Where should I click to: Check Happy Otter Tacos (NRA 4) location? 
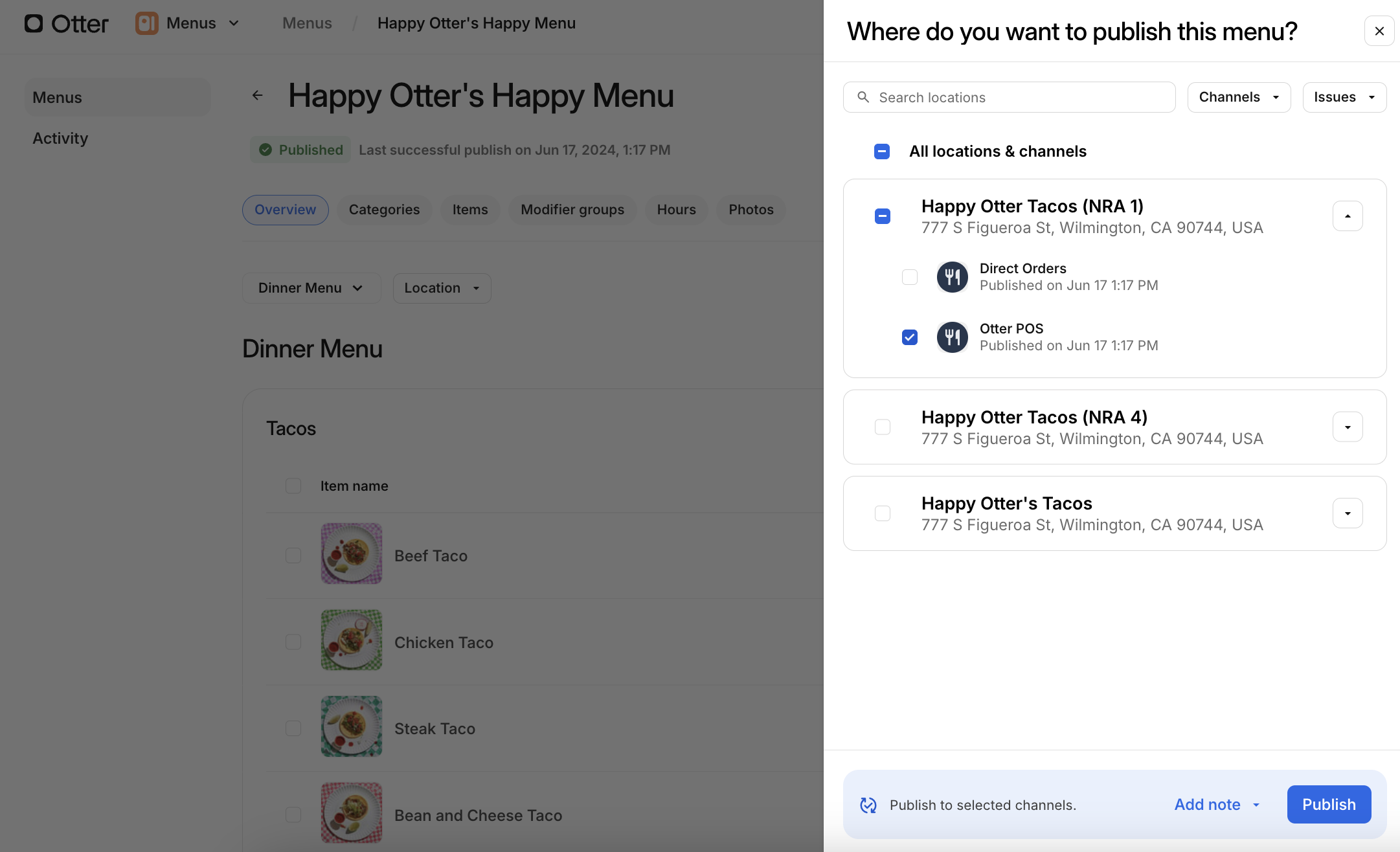coord(882,427)
